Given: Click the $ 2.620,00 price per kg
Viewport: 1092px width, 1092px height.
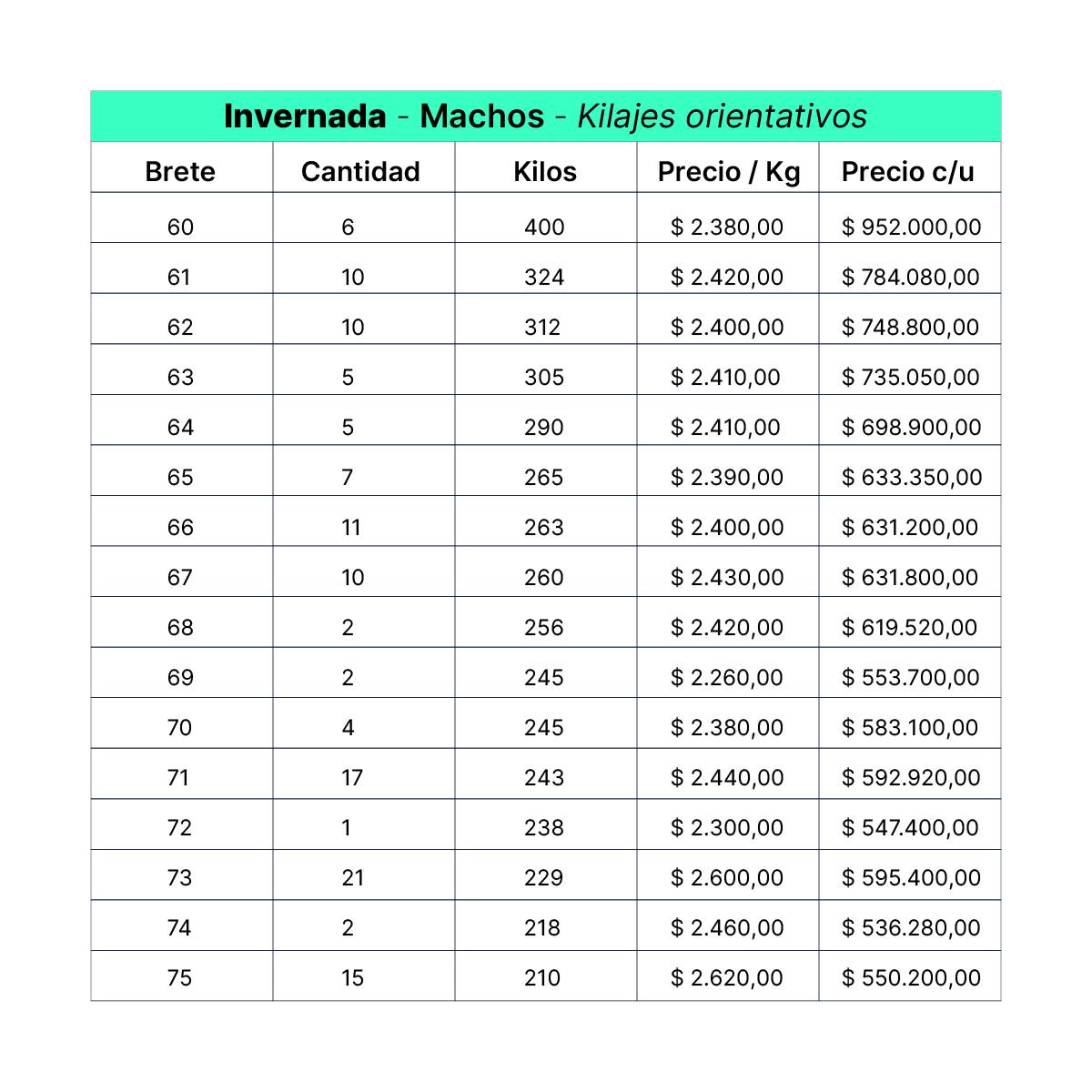Looking at the screenshot, I should (726, 977).
